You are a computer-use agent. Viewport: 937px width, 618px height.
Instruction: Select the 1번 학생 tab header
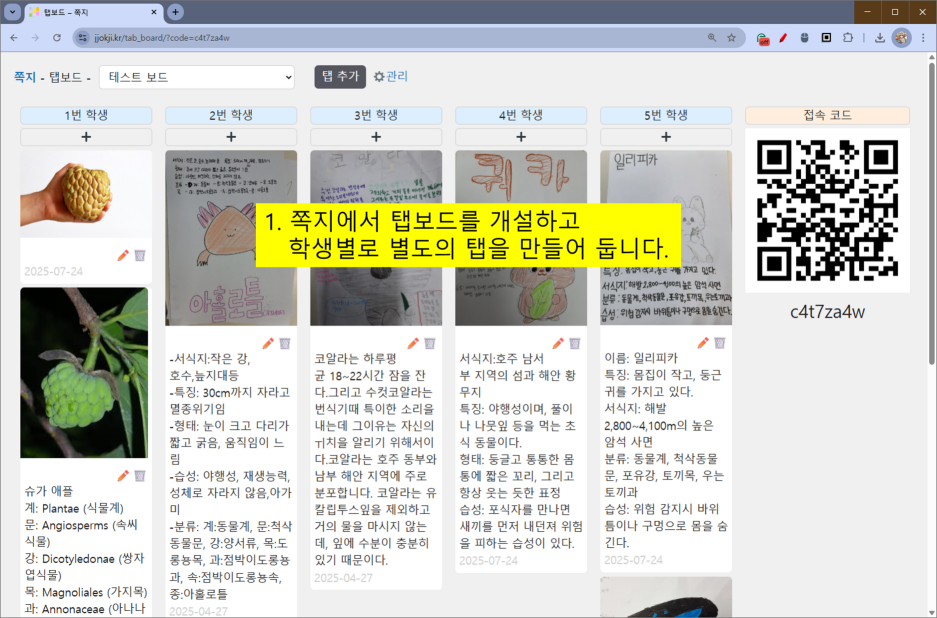pos(86,115)
